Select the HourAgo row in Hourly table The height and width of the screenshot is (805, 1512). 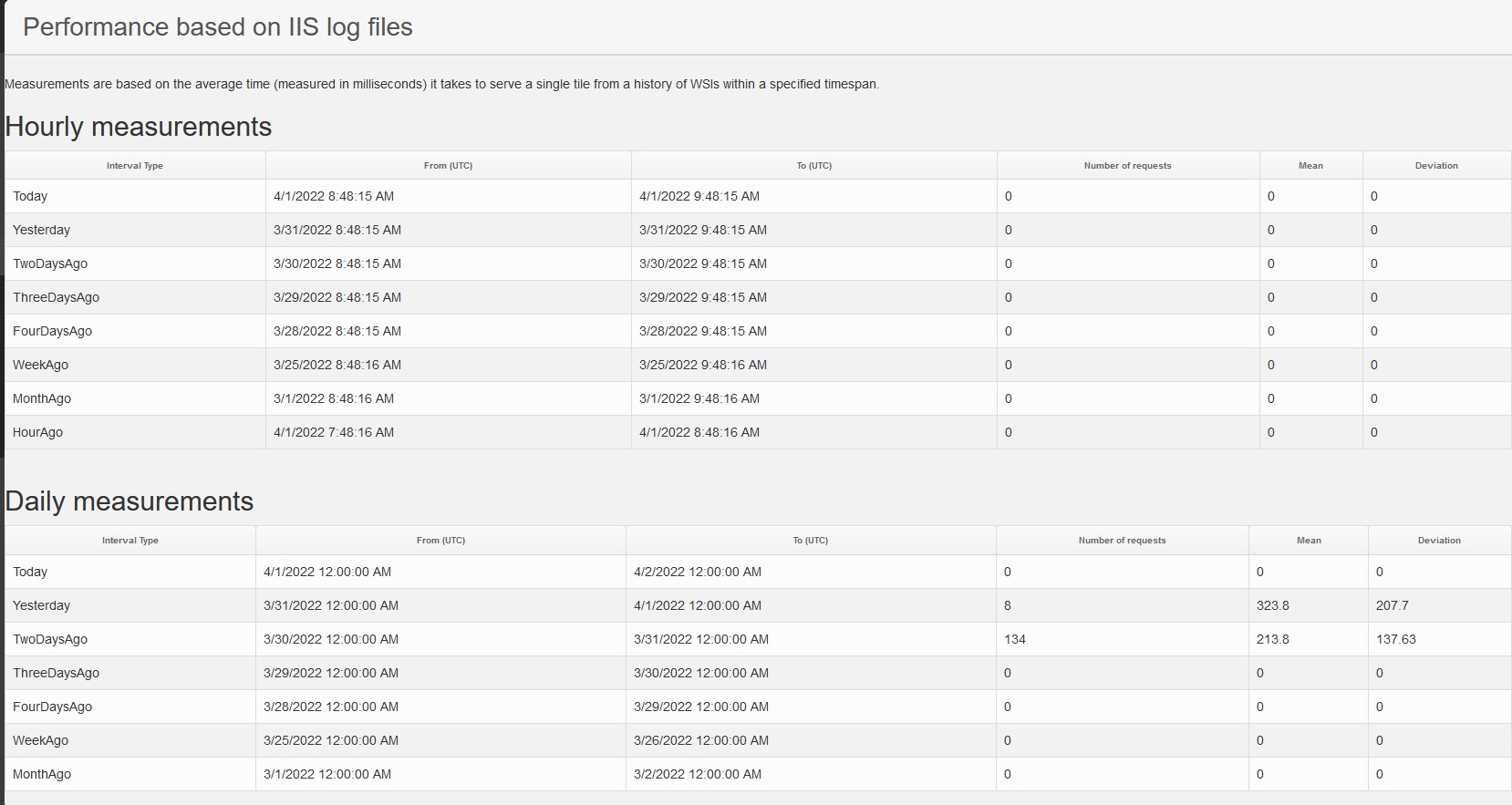pos(38,432)
